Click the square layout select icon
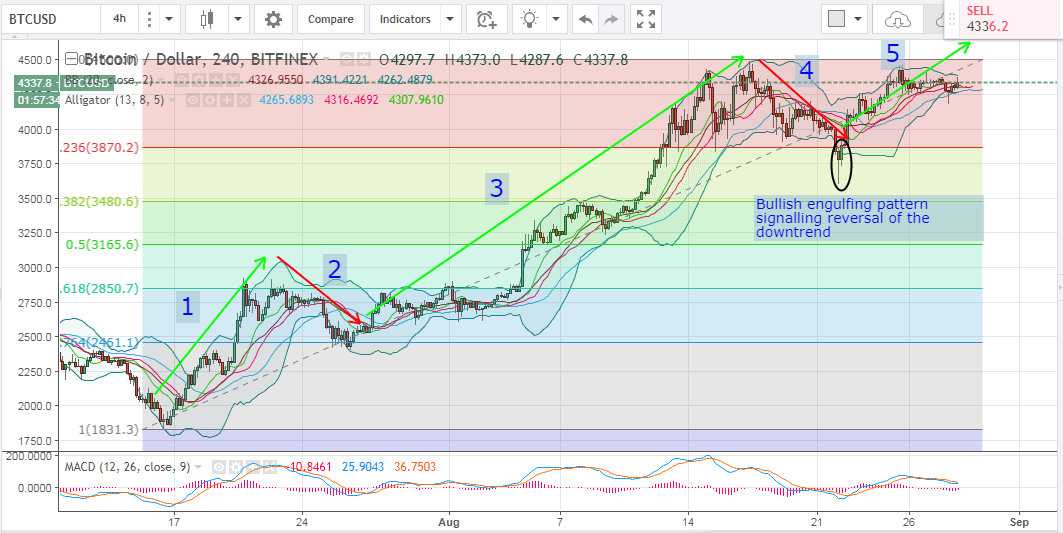1063x533 pixels. 837,19
